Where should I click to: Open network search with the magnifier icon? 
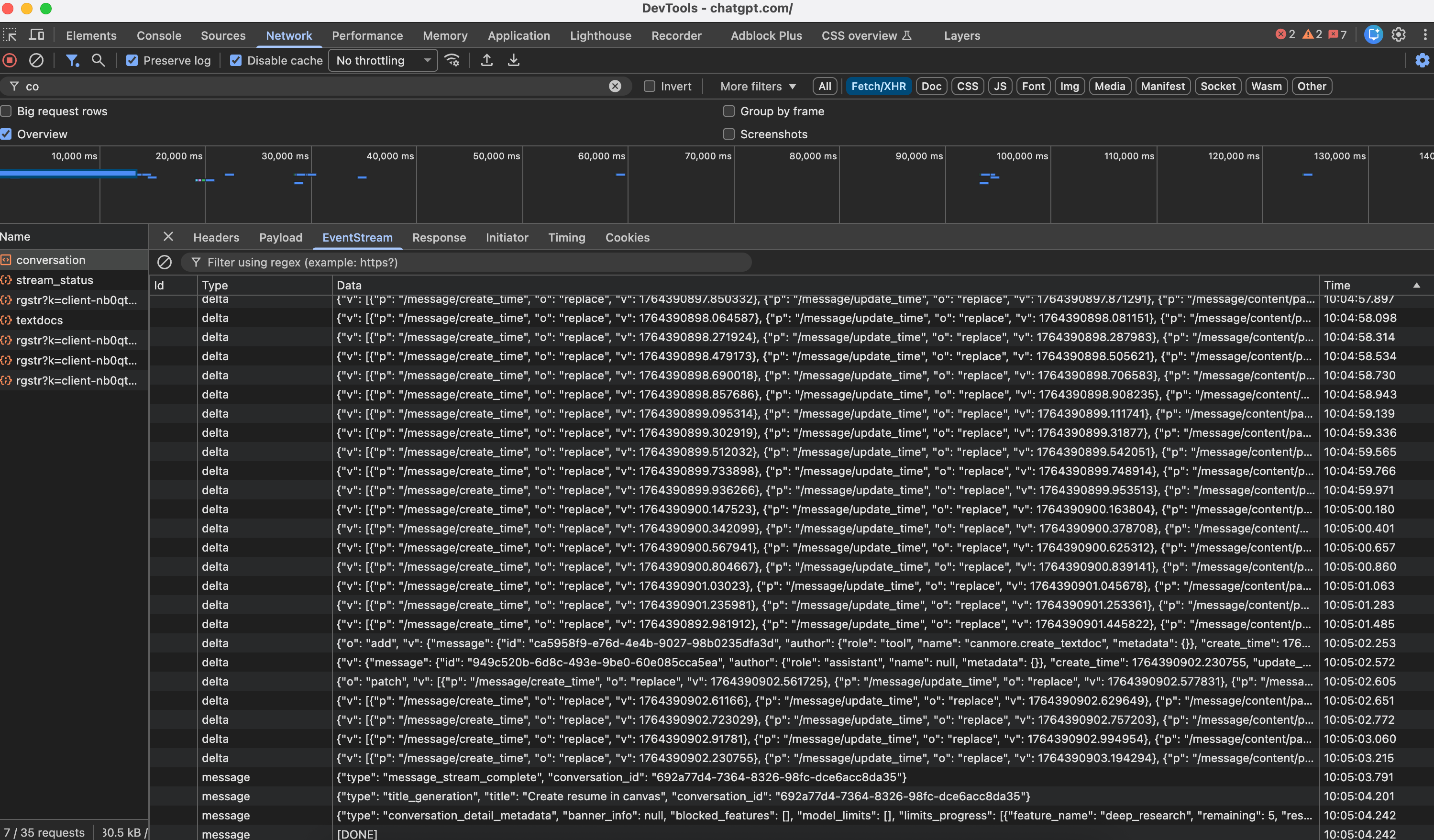pyautogui.click(x=98, y=60)
